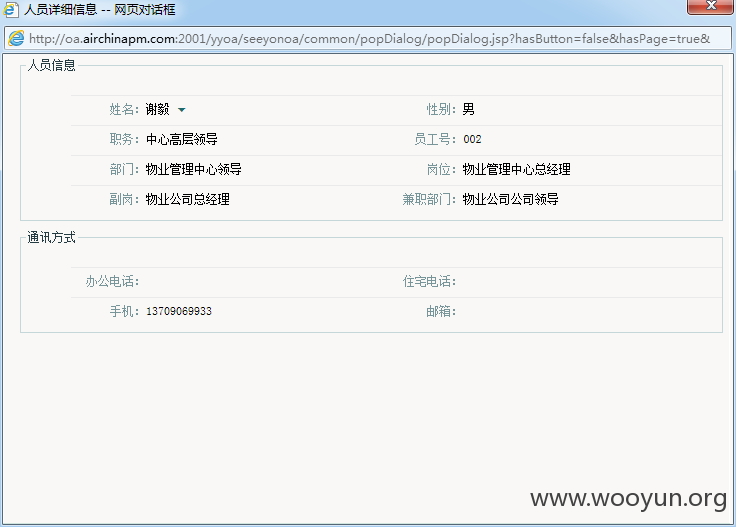Image resolution: width=736 pixels, height=527 pixels.
Task: Click the Internet Explorer icon in title bar
Action: 11,9
